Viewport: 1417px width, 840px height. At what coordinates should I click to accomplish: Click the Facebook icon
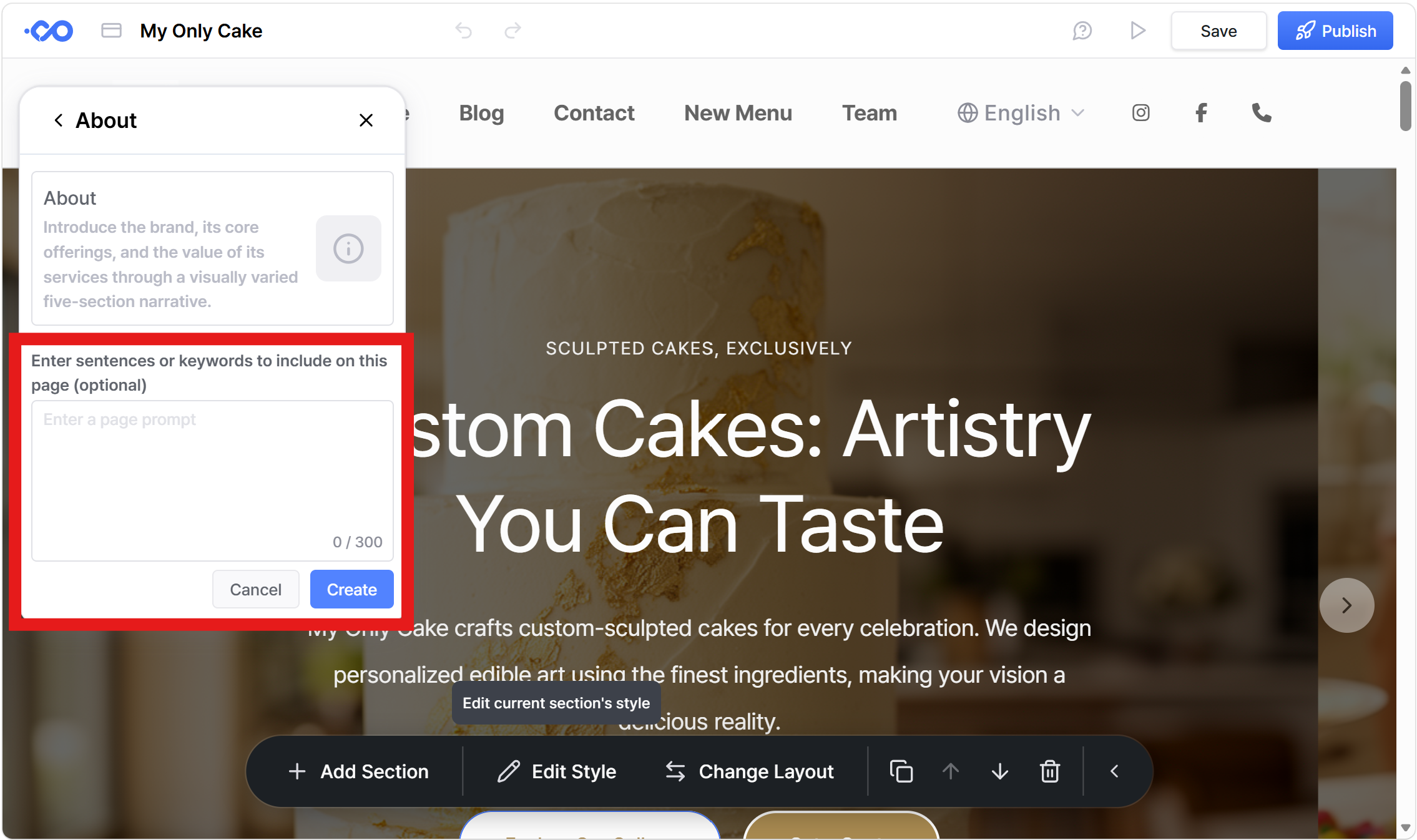(x=1201, y=113)
